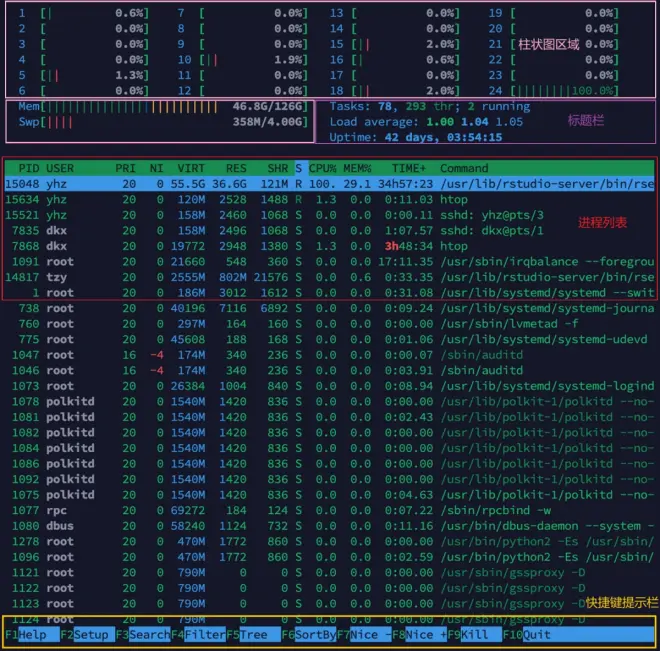This screenshot has width=660, height=651.
Task: Open F1 Help in the function bar
Action: pos(32,635)
